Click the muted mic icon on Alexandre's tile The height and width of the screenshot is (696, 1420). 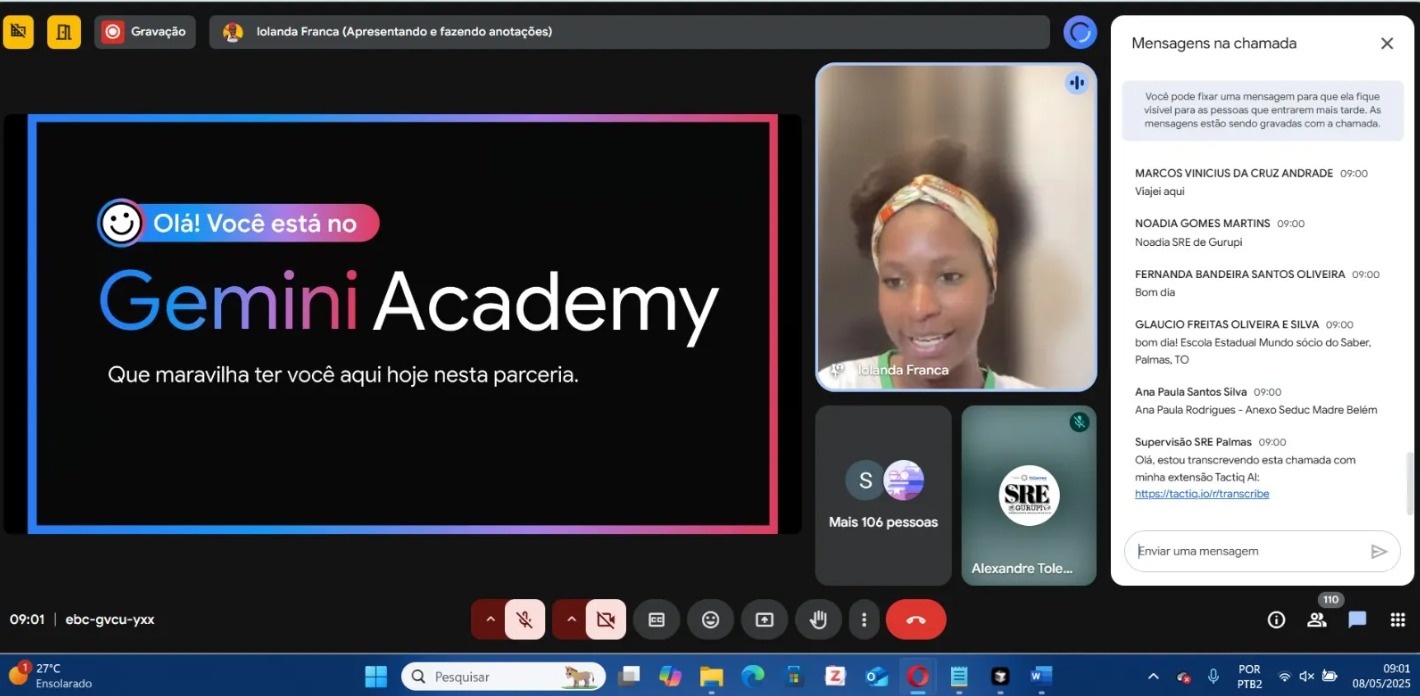(x=1079, y=422)
